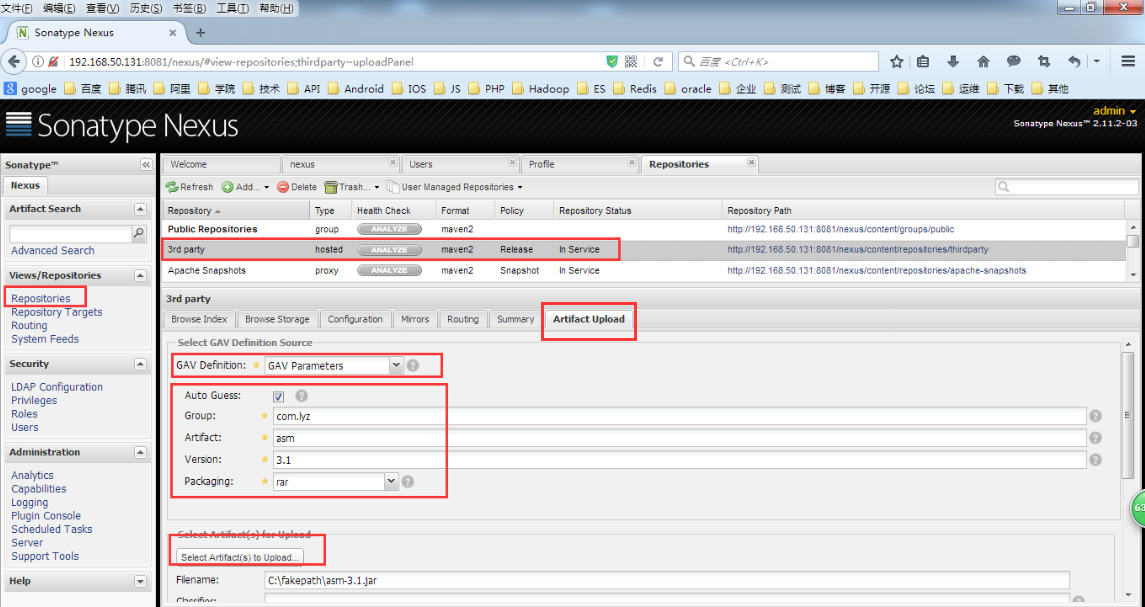The height and width of the screenshot is (607, 1145).
Task: Close the Repositories panel tab
Action: tap(751, 162)
